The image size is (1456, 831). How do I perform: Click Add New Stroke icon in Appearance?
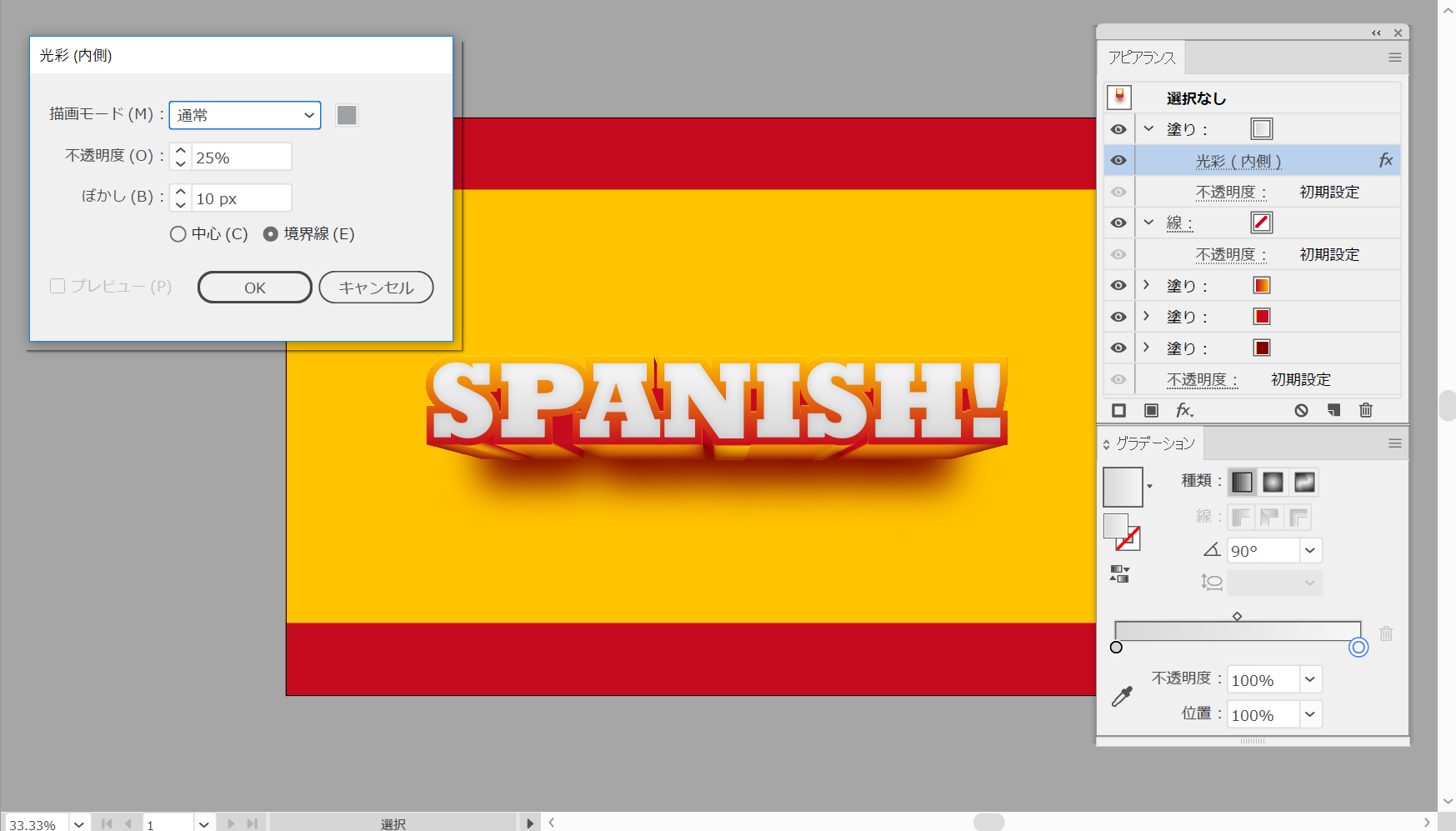(x=1119, y=410)
